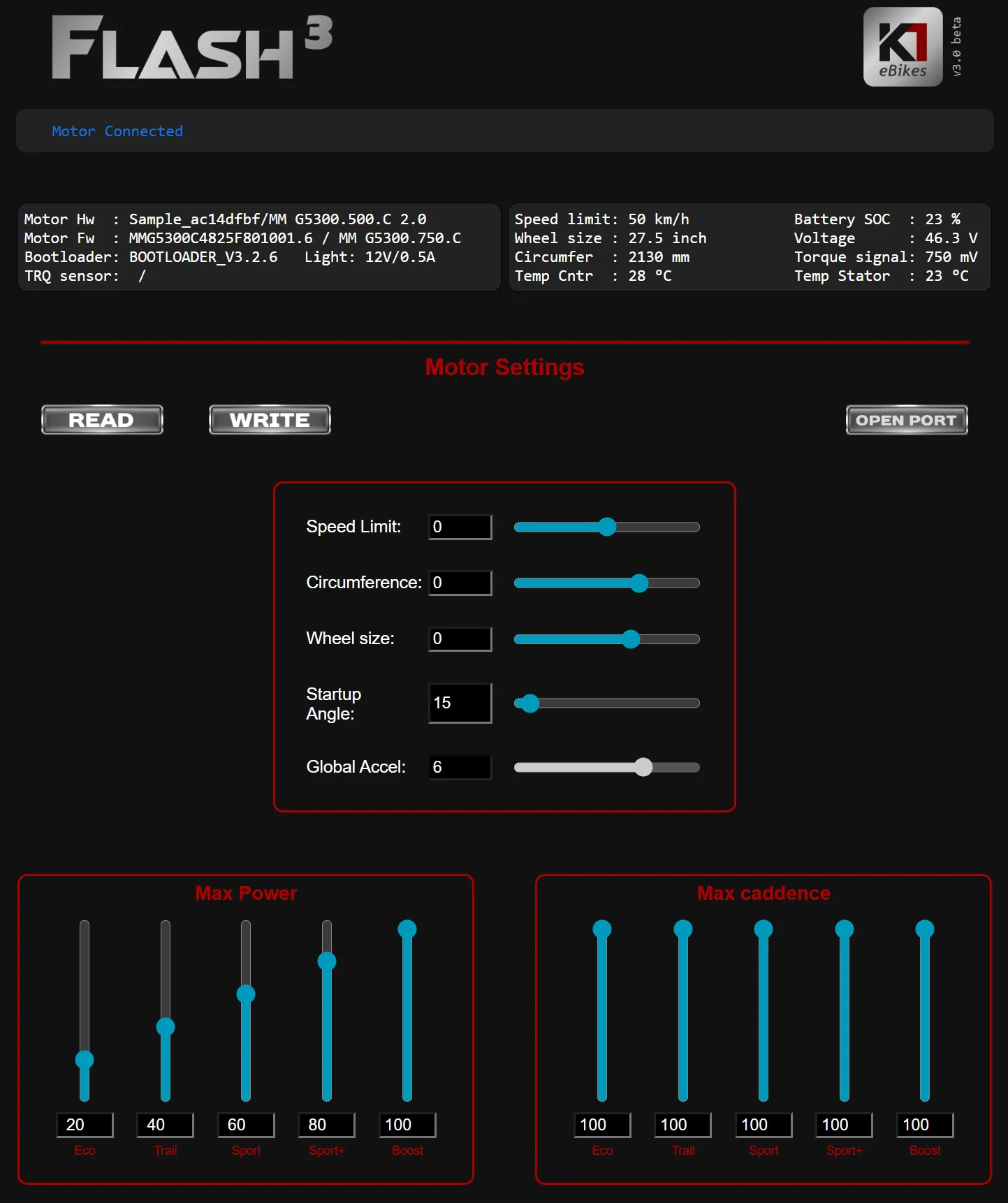This screenshot has width=1008, height=1203.
Task: Select Max caddence Sport+ value field
Action: pos(845,1125)
